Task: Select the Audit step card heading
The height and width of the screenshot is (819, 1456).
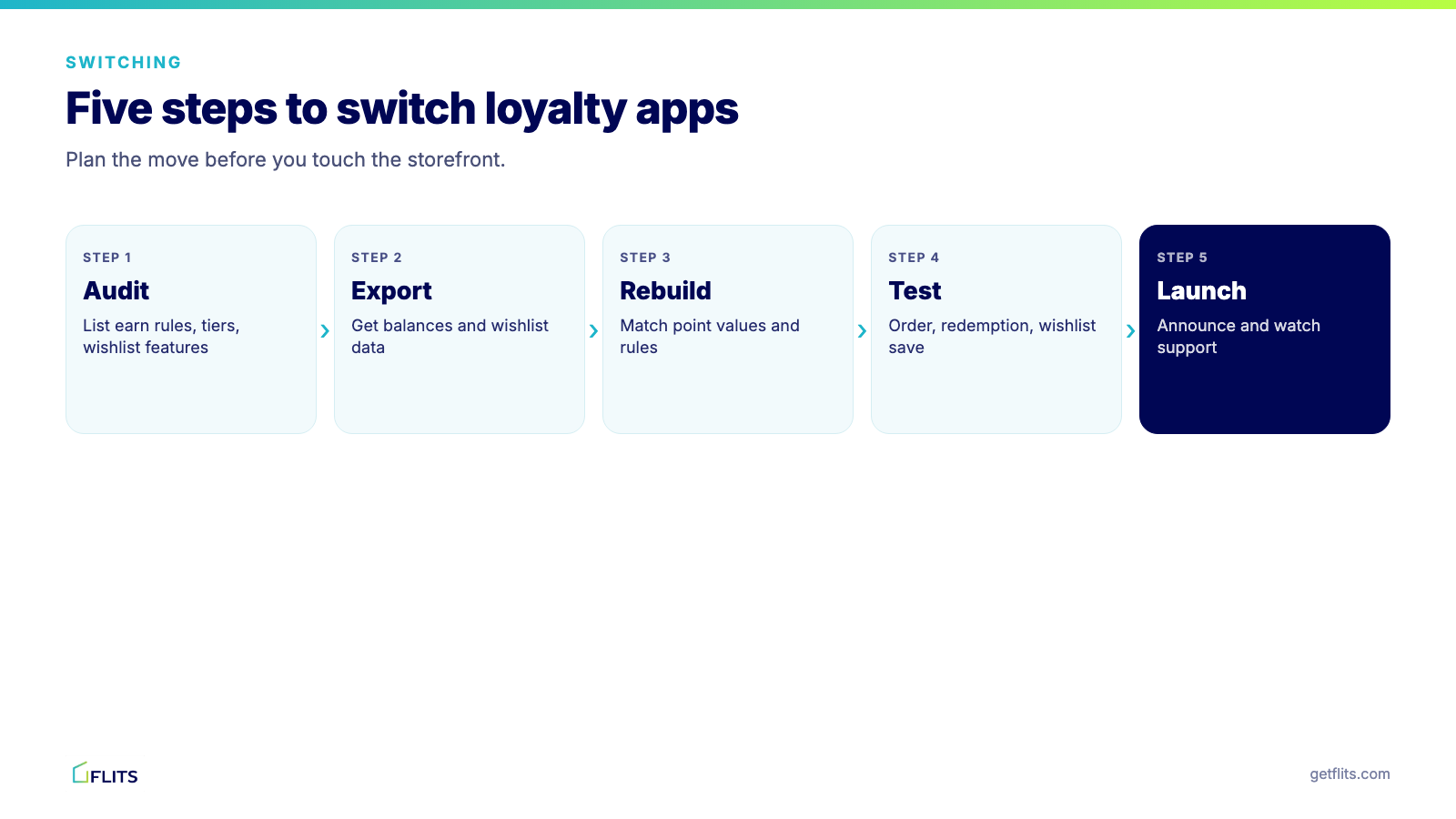Action: [x=116, y=291]
